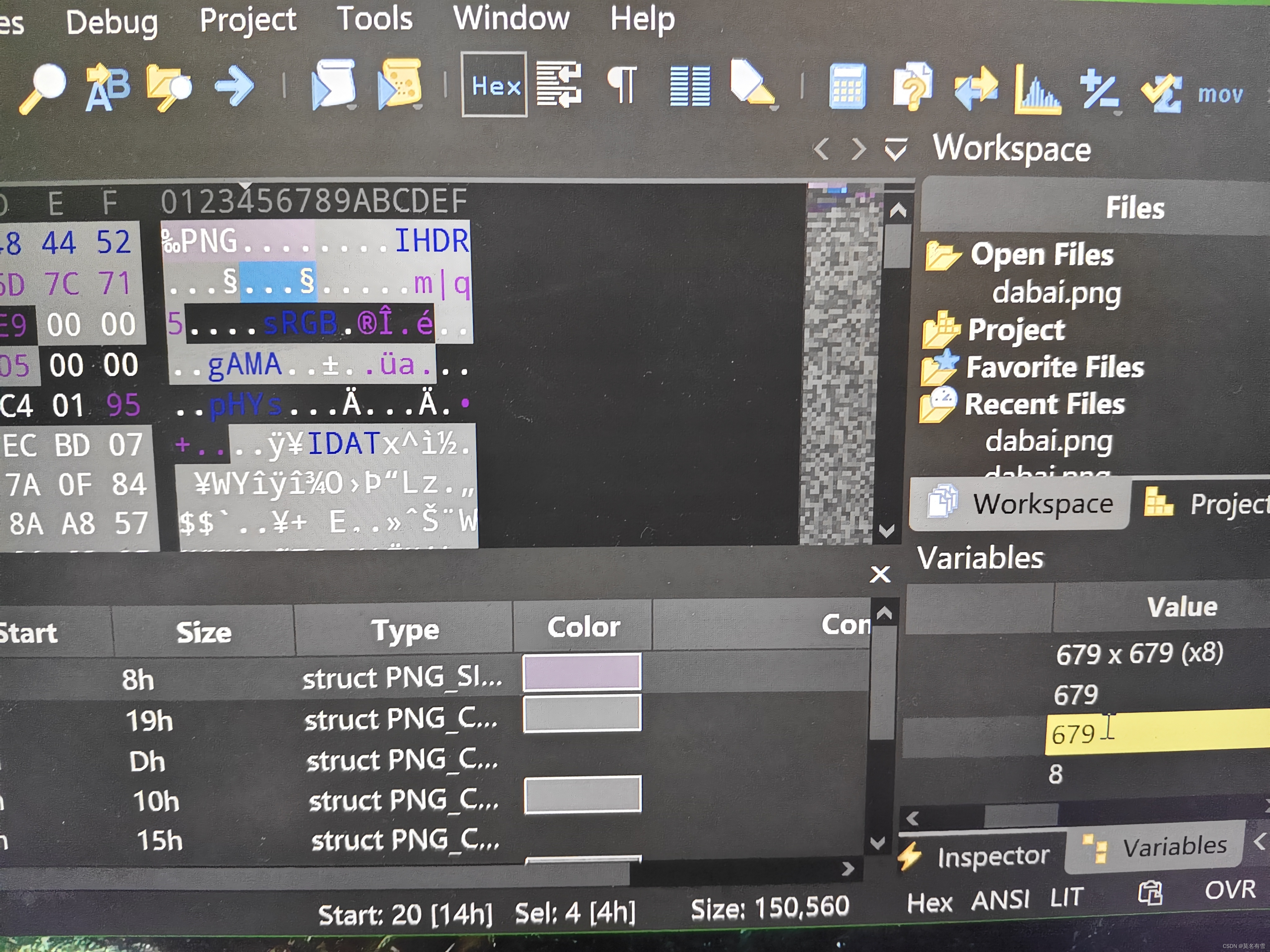Image resolution: width=1270 pixels, height=952 pixels.
Task: Open the Window menu
Action: (x=511, y=18)
